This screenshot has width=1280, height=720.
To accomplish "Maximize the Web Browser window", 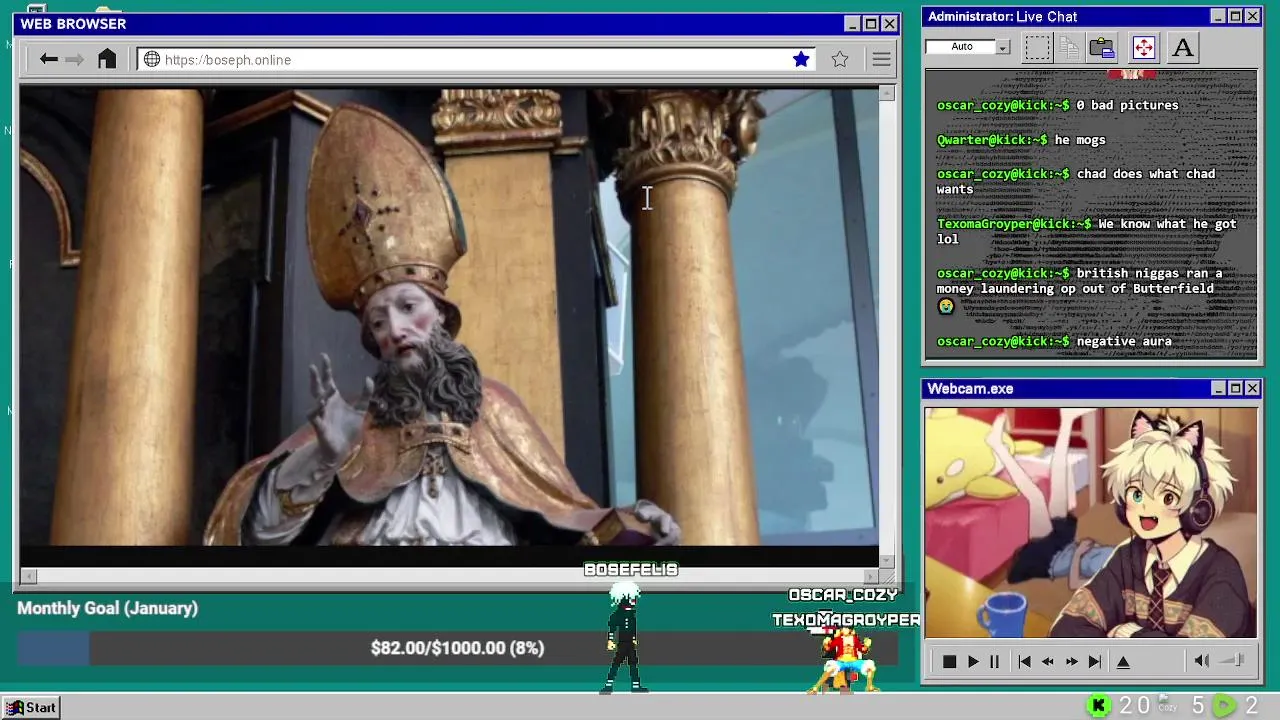I will pos(871,24).
